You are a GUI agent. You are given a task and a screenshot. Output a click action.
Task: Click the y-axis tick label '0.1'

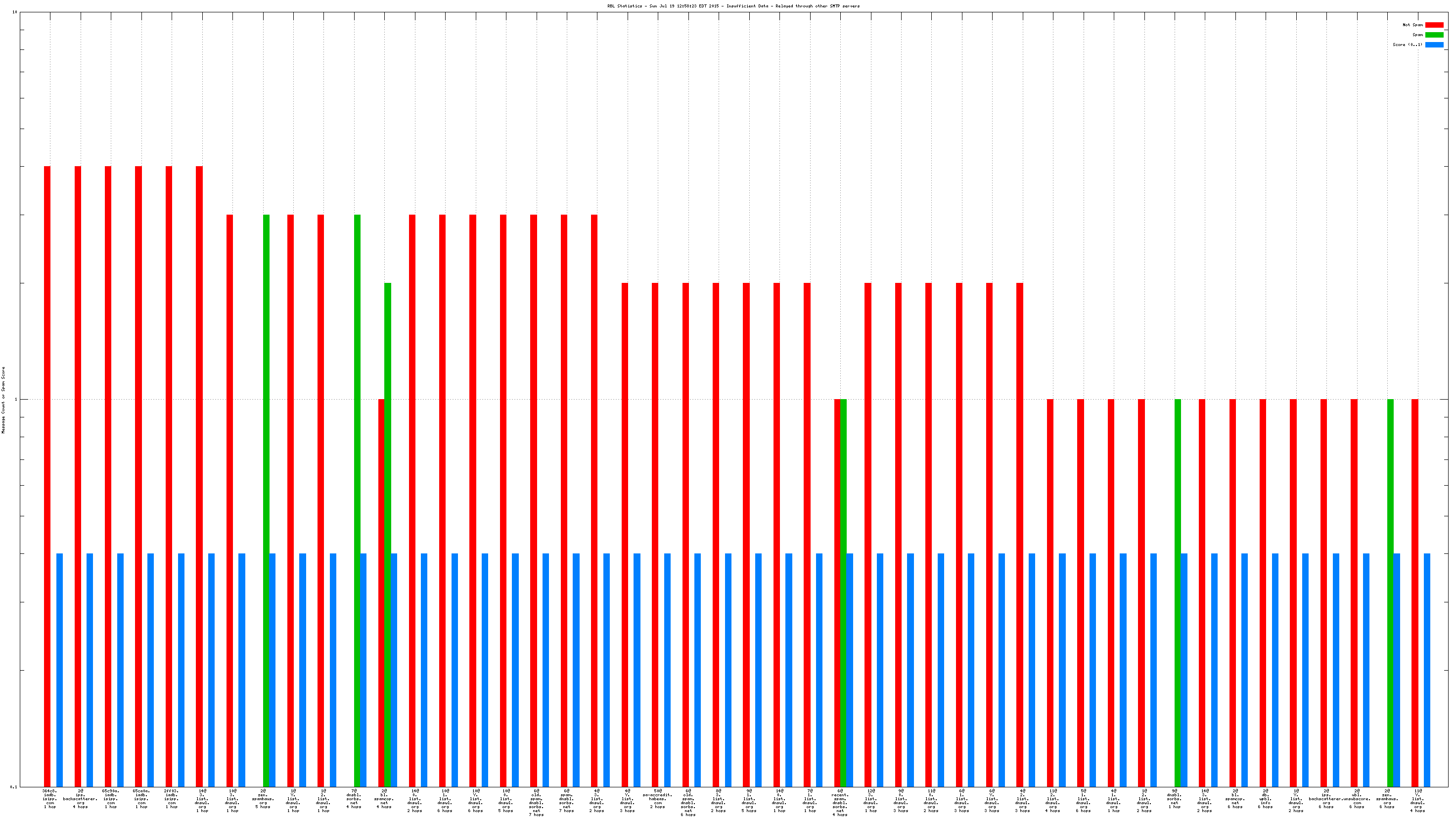tap(13, 787)
